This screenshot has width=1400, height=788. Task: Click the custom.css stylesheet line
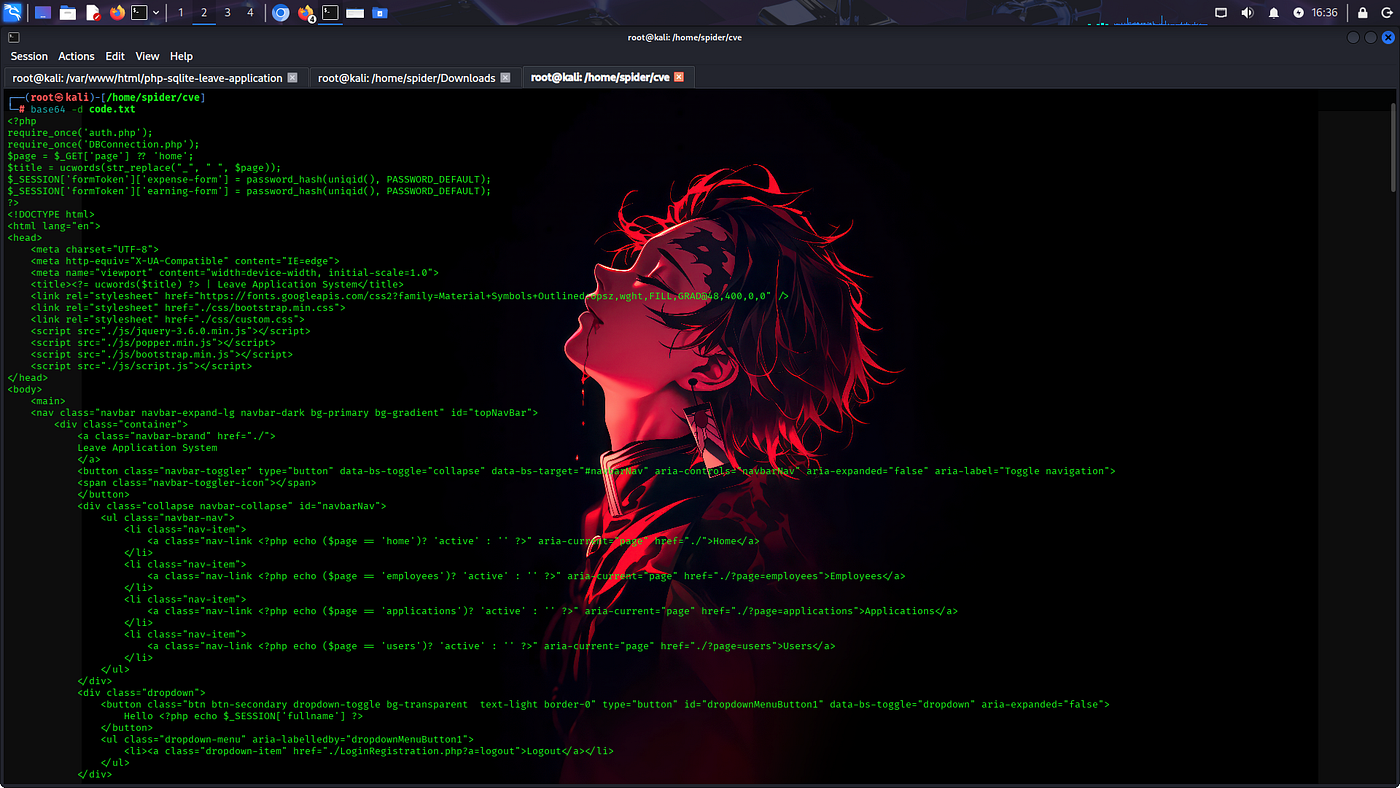coord(168,319)
